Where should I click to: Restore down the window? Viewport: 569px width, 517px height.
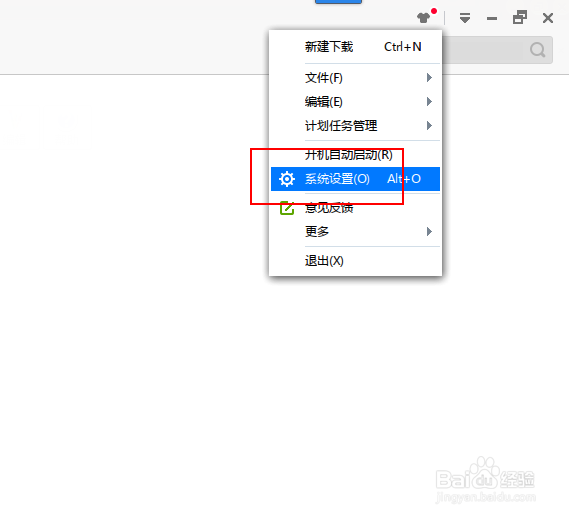(x=520, y=17)
